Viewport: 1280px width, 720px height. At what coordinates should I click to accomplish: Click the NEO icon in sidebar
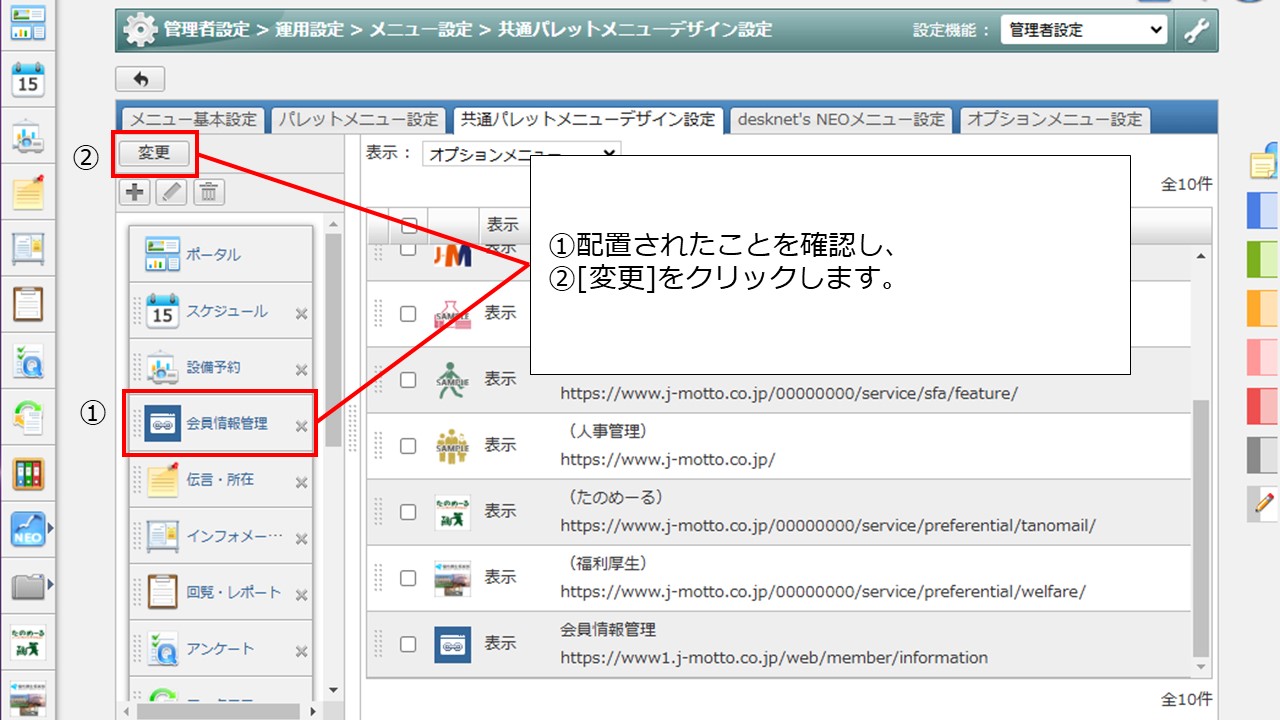[27, 529]
